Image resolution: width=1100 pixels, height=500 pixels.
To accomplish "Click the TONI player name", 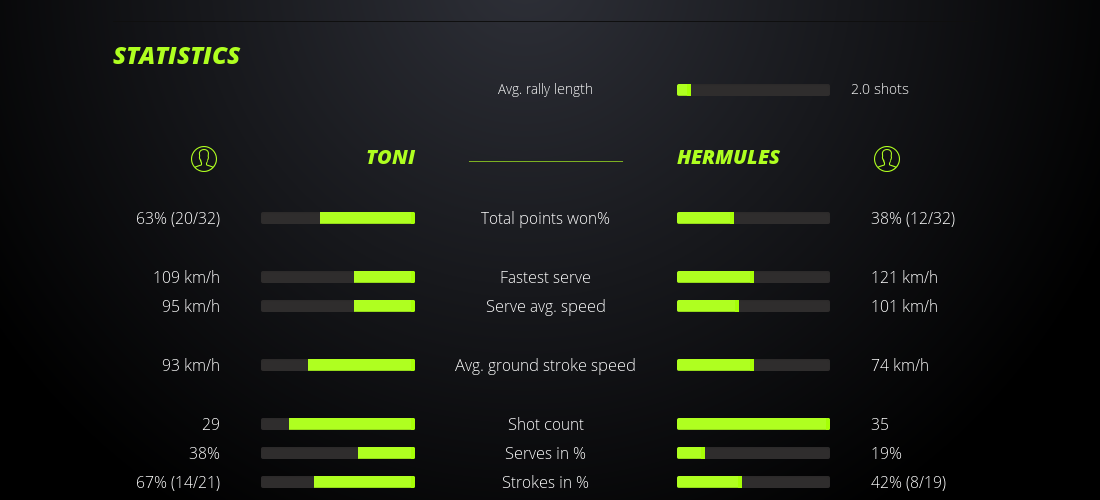I will click(x=390, y=157).
